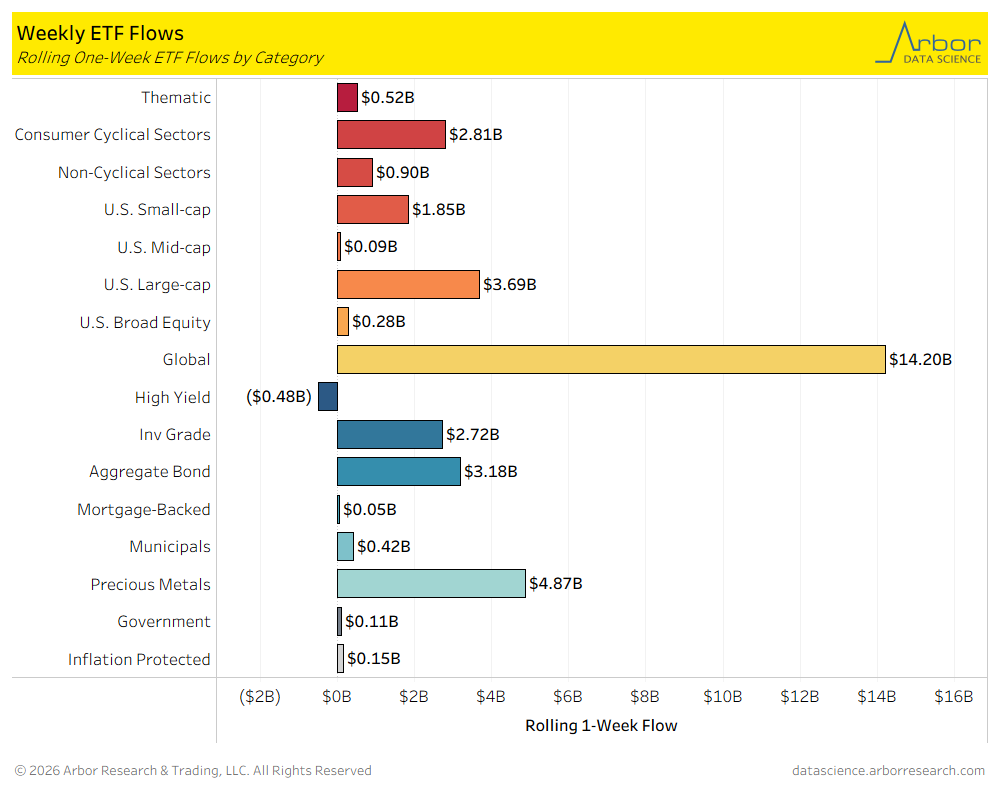Select the Global $14.20B bar

[x=611, y=359]
